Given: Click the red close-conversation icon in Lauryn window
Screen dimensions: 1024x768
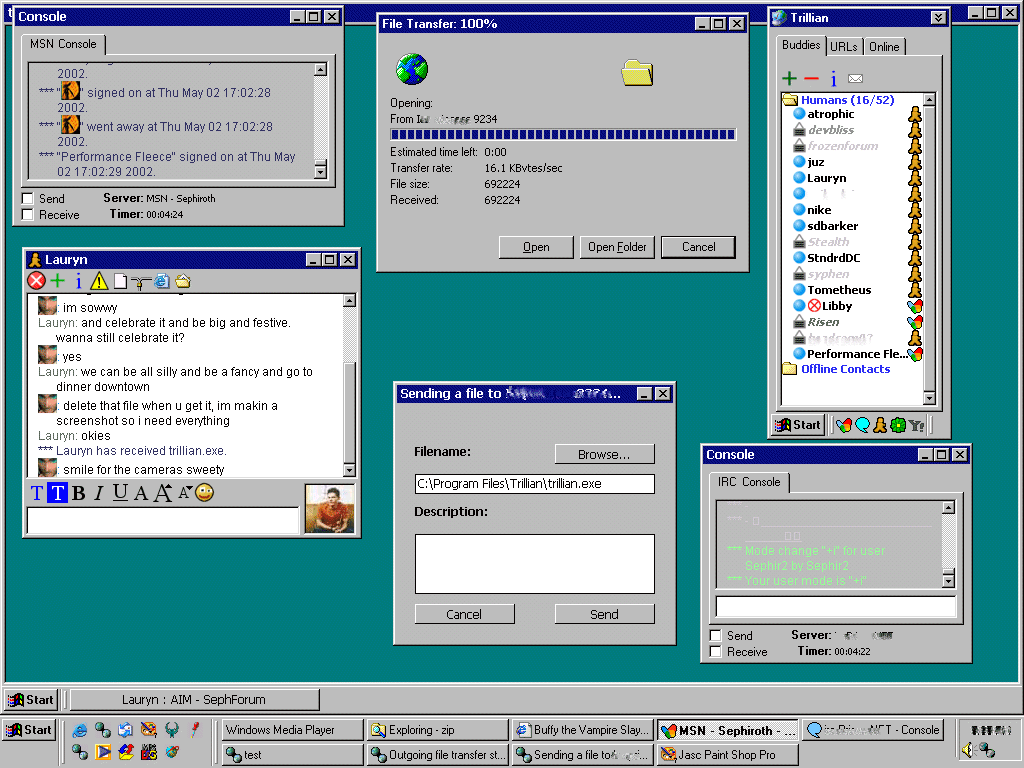Looking at the screenshot, I should point(37,281).
